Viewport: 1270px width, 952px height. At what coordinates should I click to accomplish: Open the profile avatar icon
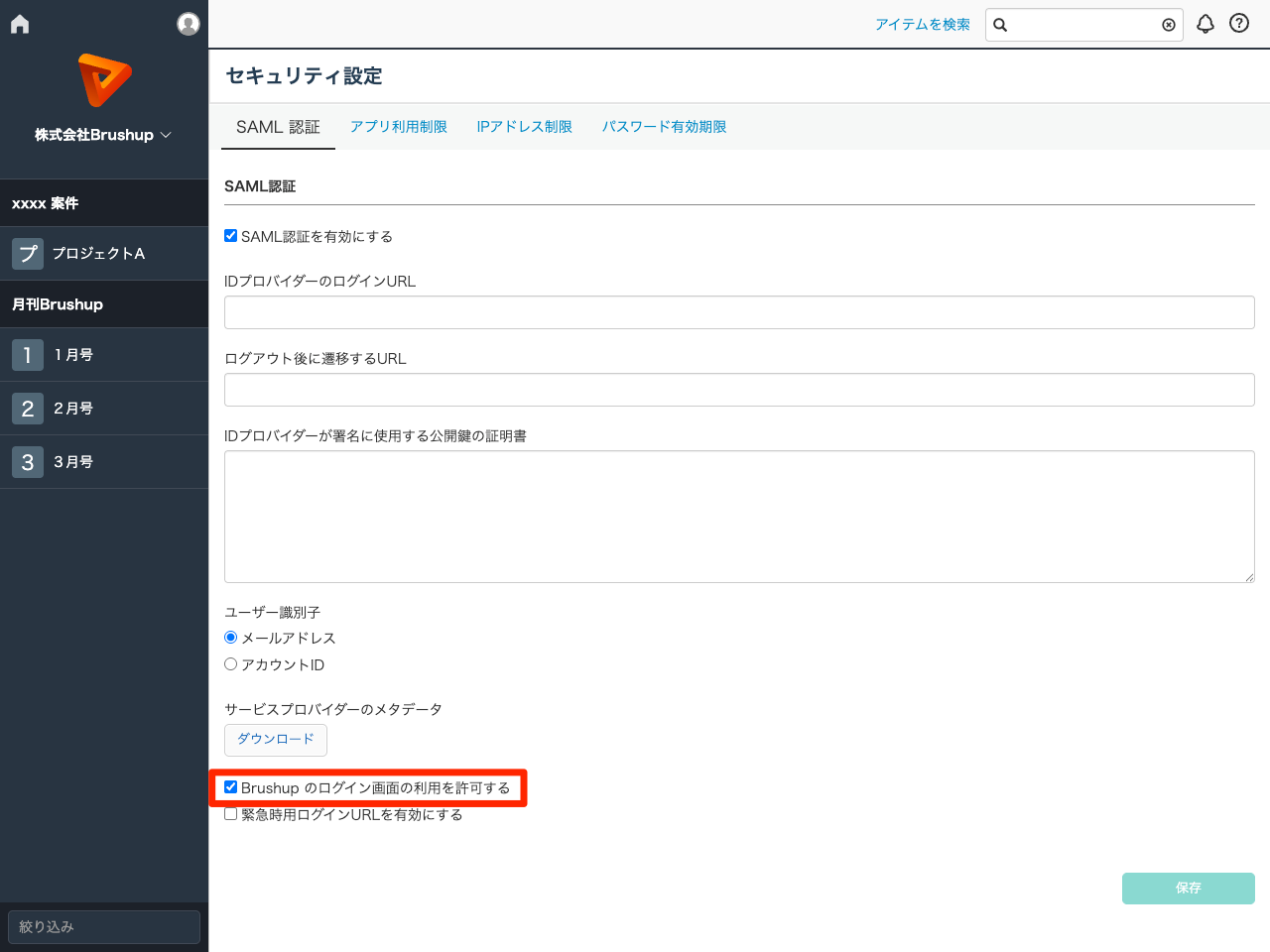pos(188,24)
